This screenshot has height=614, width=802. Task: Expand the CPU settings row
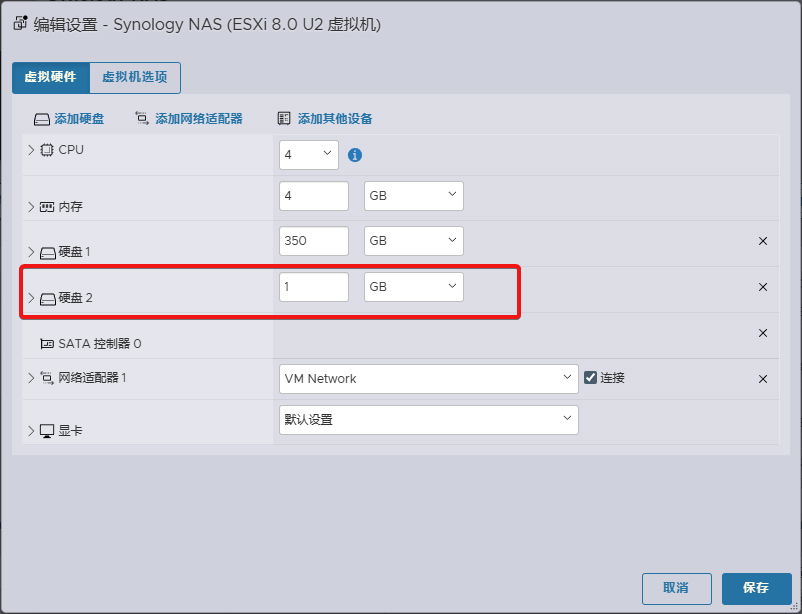(x=31, y=149)
